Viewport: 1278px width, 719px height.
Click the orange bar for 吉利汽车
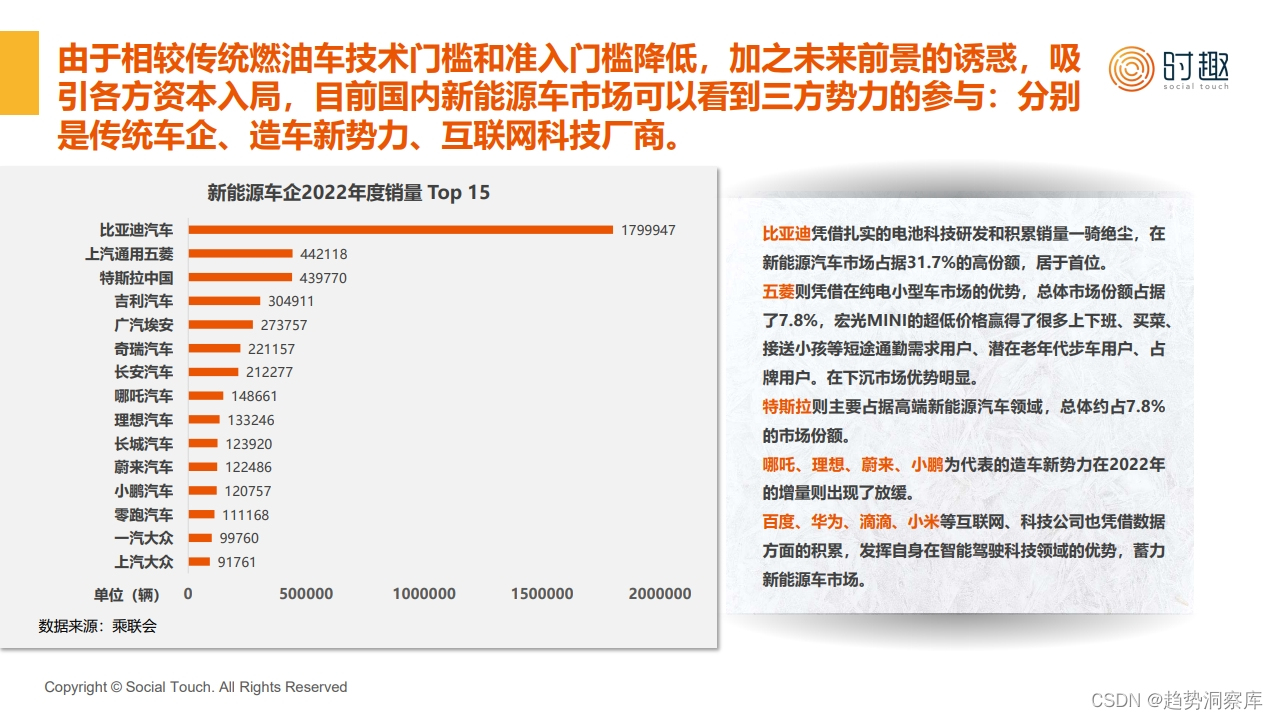pos(225,301)
